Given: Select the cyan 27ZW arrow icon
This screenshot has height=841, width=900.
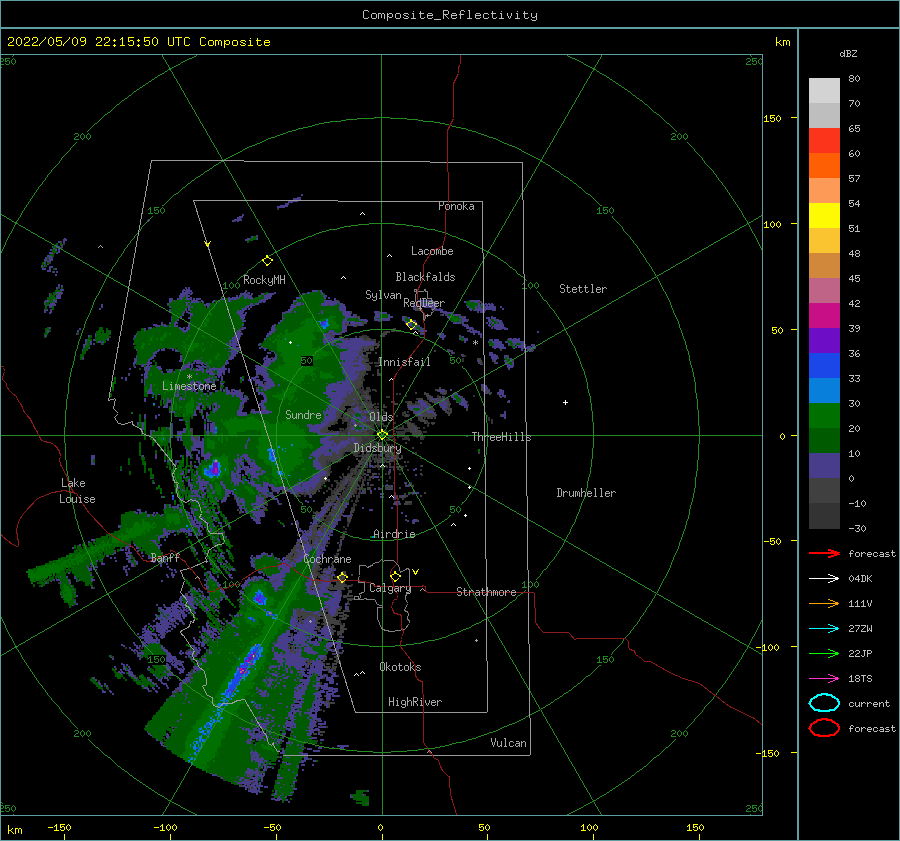Looking at the screenshot, I should (x=824, y=629).
